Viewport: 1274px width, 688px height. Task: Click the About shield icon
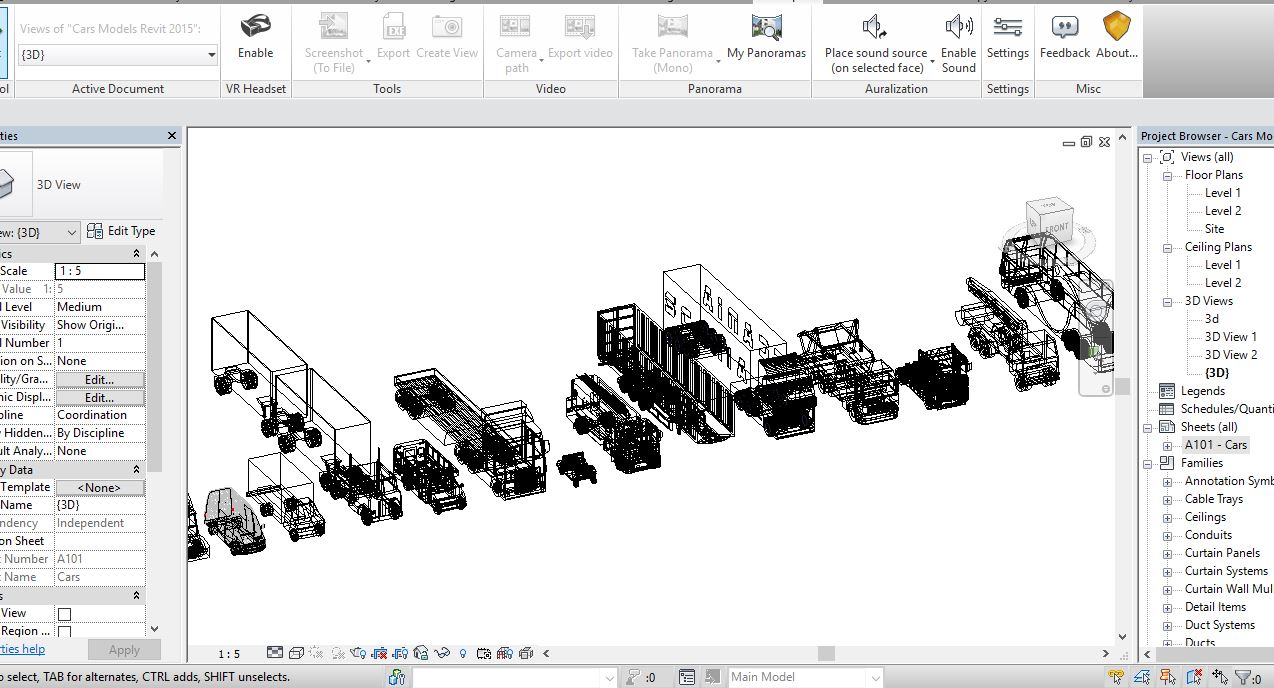(x=1116, y=28)
